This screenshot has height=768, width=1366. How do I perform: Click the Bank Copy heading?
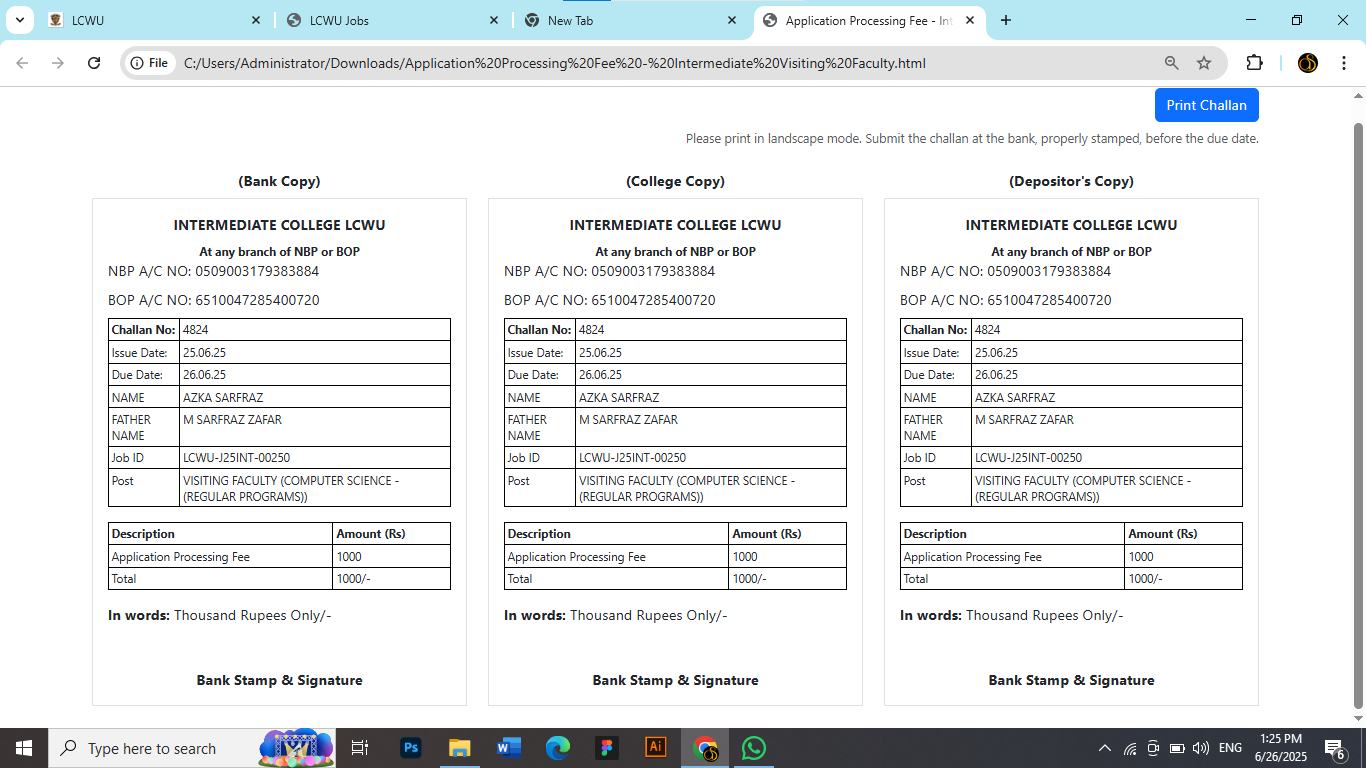(279, 181)
